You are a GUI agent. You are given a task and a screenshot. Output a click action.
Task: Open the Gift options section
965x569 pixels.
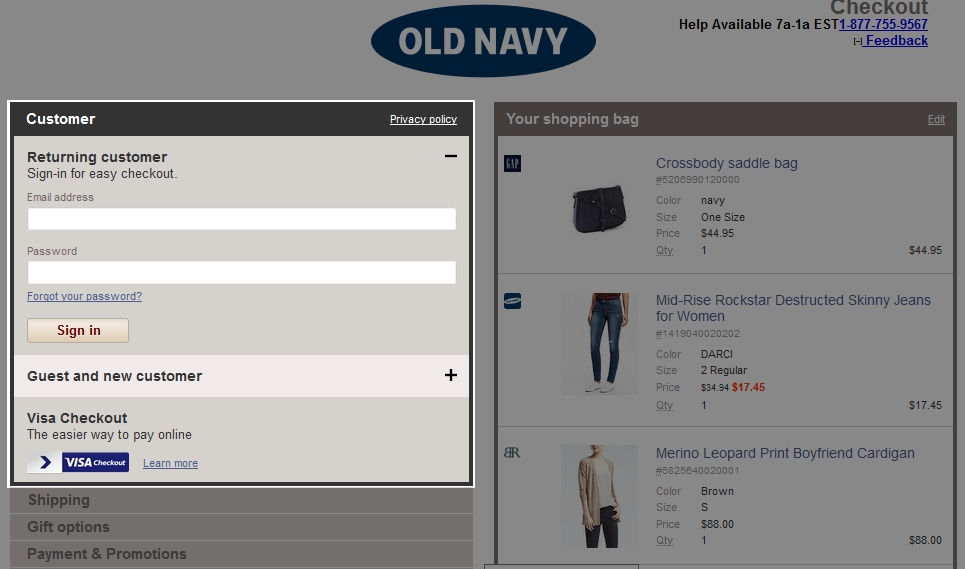pyautogui.click(x=68, y=527)
